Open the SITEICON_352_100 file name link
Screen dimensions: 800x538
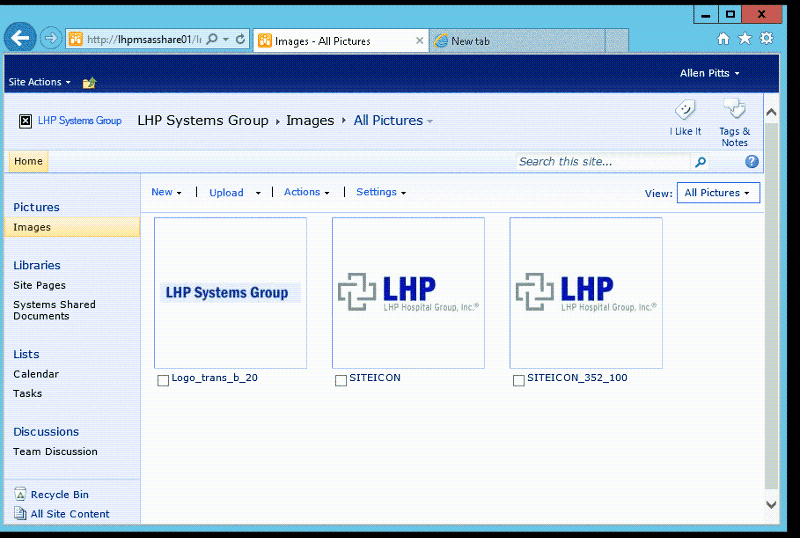tap(577, 378)
